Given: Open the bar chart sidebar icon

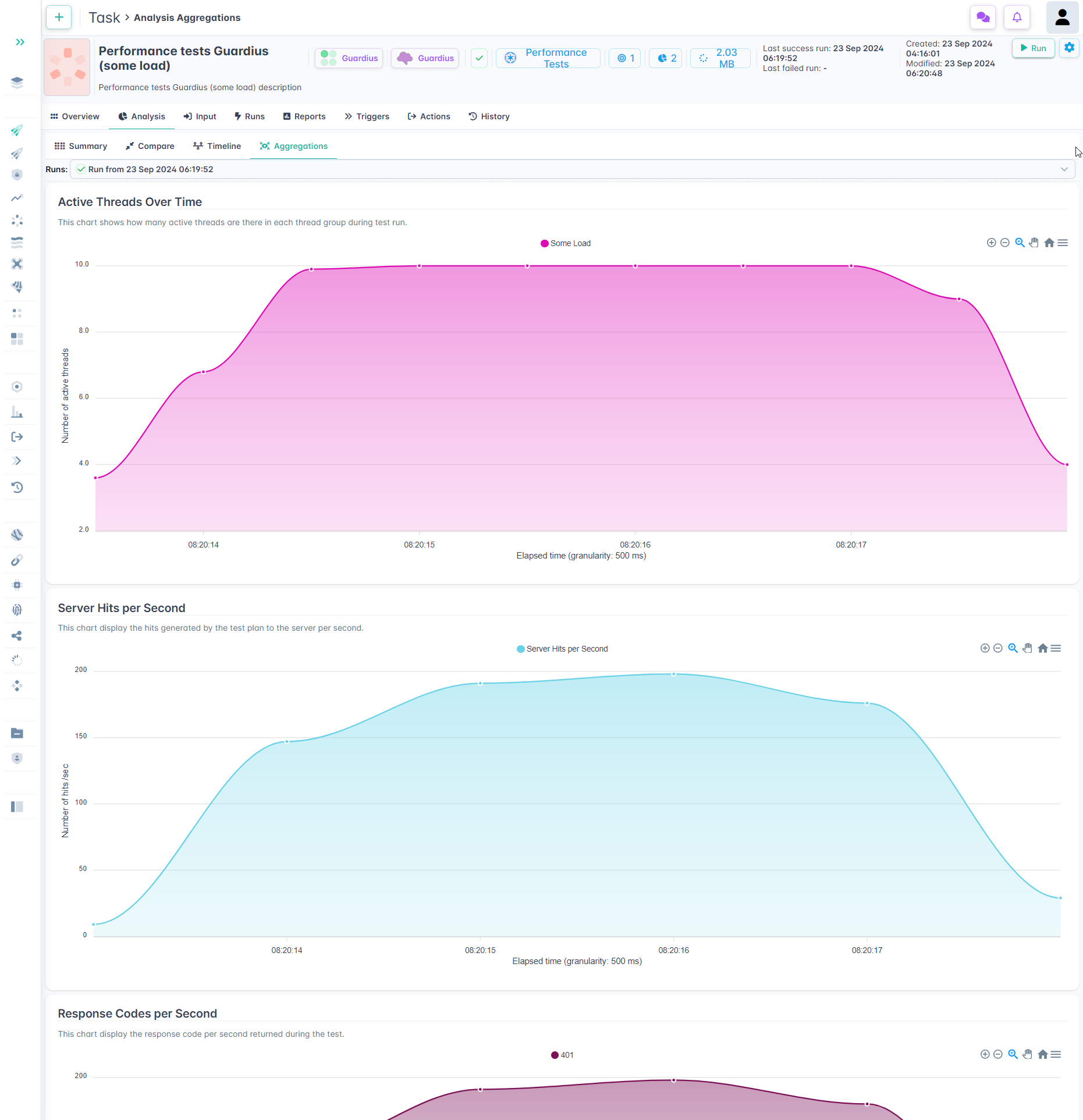Looking at the screenshot, I should [x=17, y=412].
